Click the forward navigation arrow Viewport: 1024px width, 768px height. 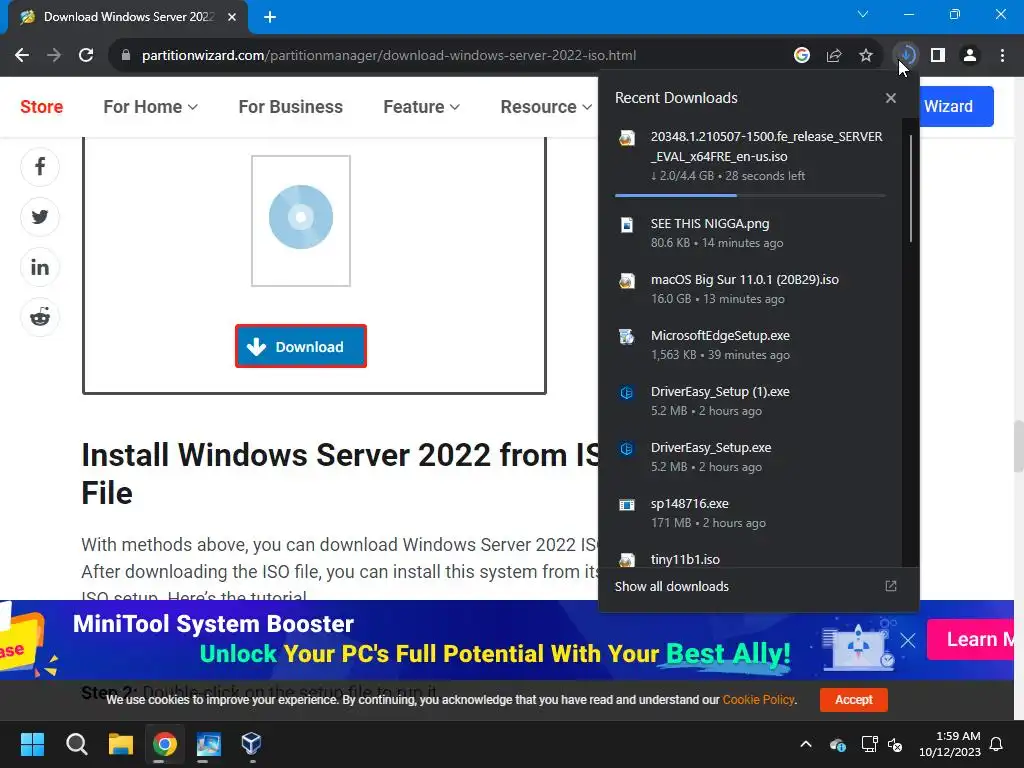(54, 56)
